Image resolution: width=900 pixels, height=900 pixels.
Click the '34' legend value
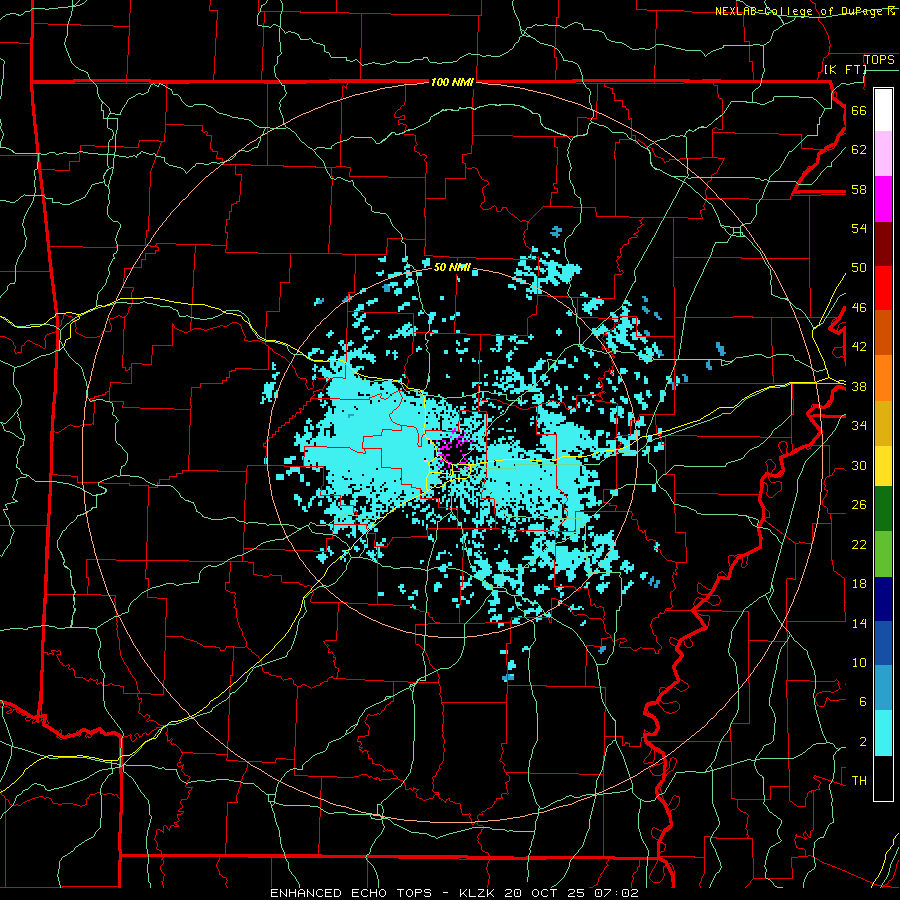[859, 425]
